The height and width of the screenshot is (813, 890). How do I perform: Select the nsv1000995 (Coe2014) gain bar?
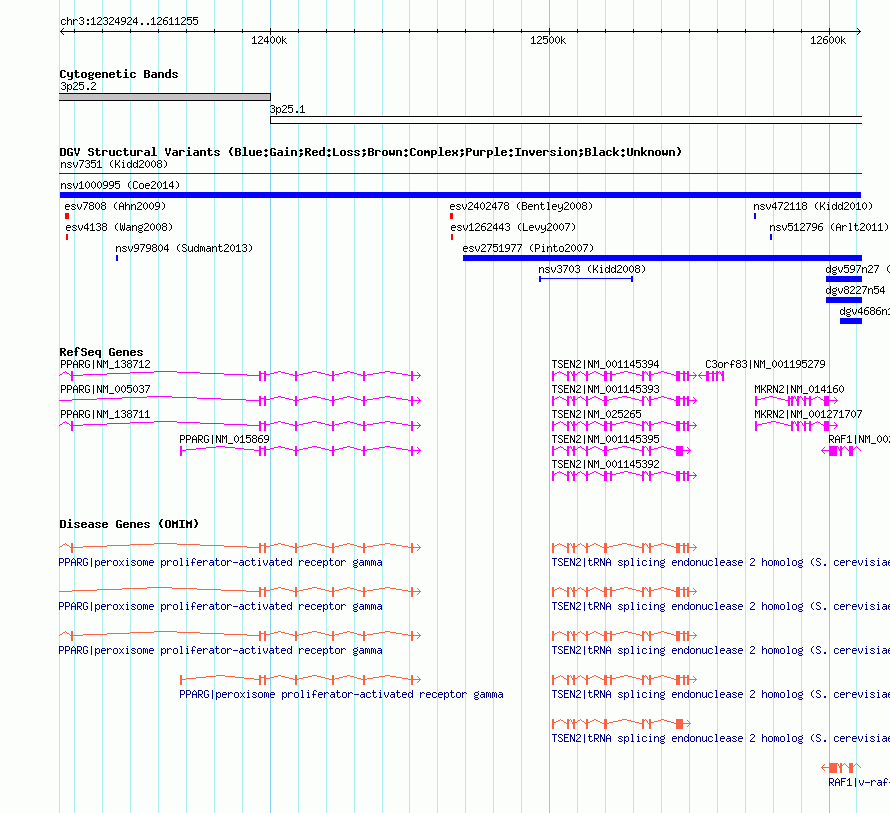[460, 195]
